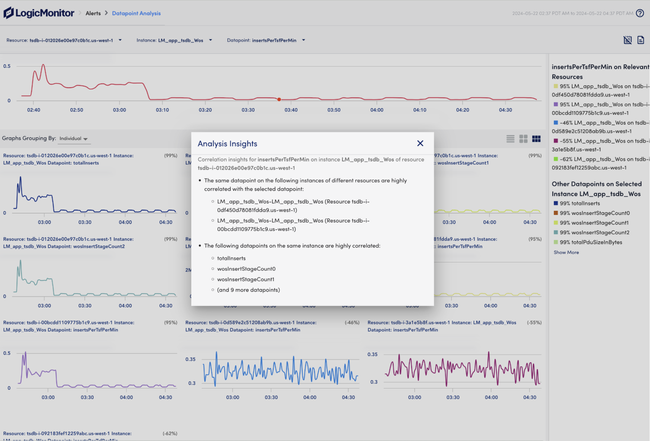The image size is (650, 441).
Task: Switch graphs to three-column grid layout
Action: (x=536, y=139)
